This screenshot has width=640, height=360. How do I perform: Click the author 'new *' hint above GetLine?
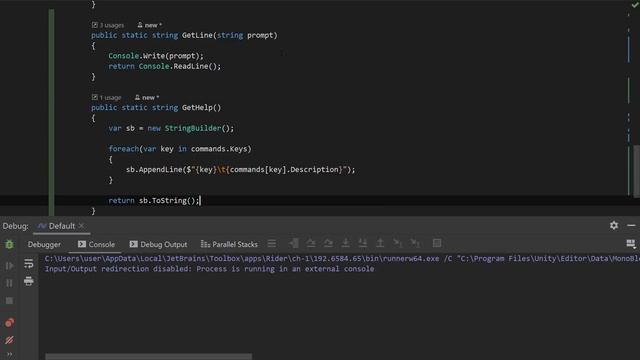click(149, 25)
